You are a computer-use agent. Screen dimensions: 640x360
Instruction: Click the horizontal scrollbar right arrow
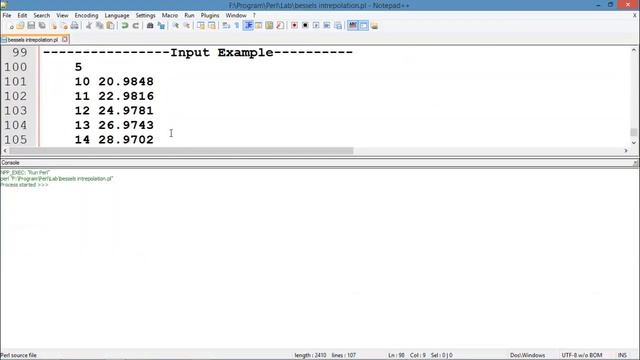point(626,151)
